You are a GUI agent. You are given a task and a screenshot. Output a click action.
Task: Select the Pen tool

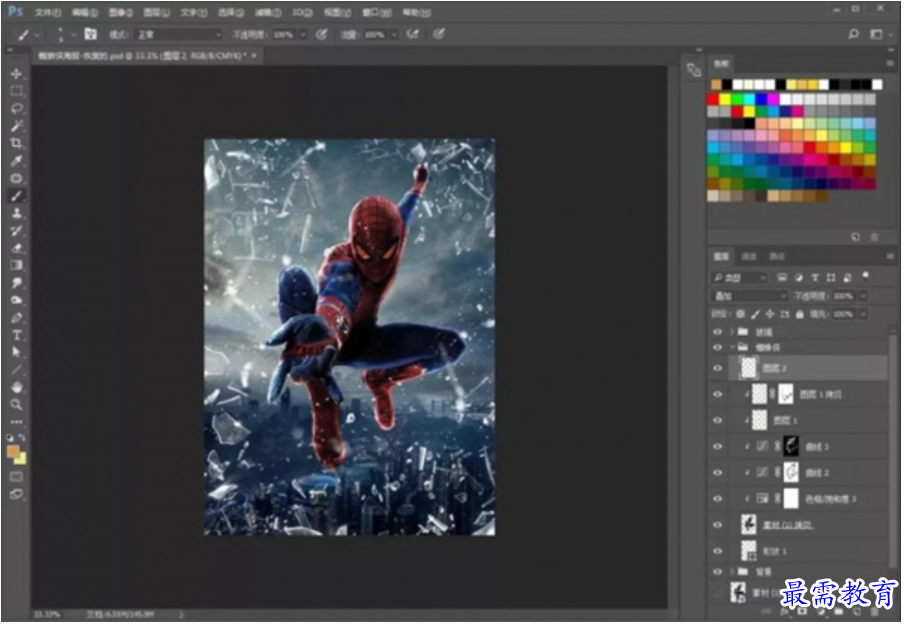point(16,318)
